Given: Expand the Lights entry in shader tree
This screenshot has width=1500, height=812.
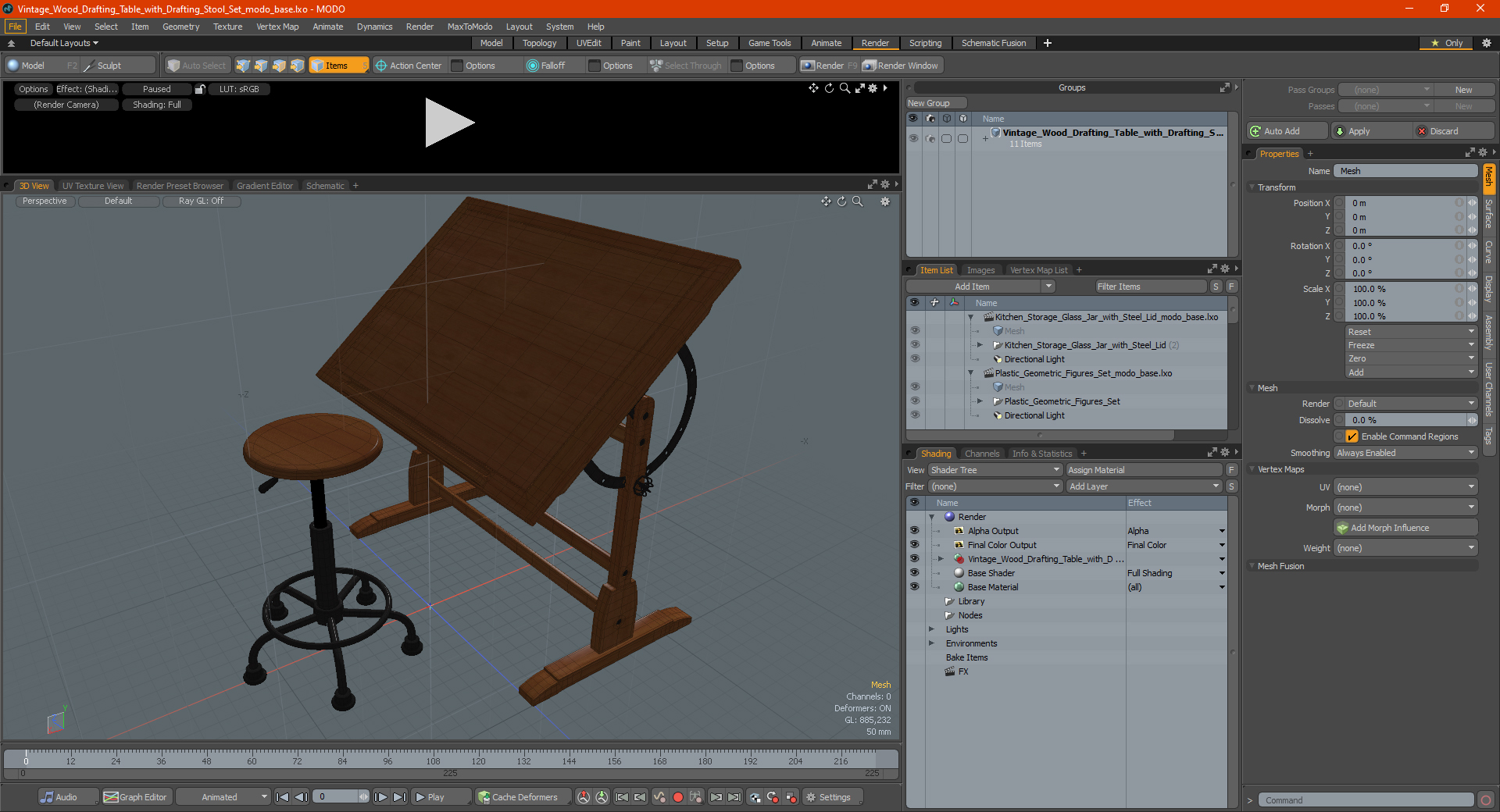Looking at the screenshot, I should [x=931, y=629].
